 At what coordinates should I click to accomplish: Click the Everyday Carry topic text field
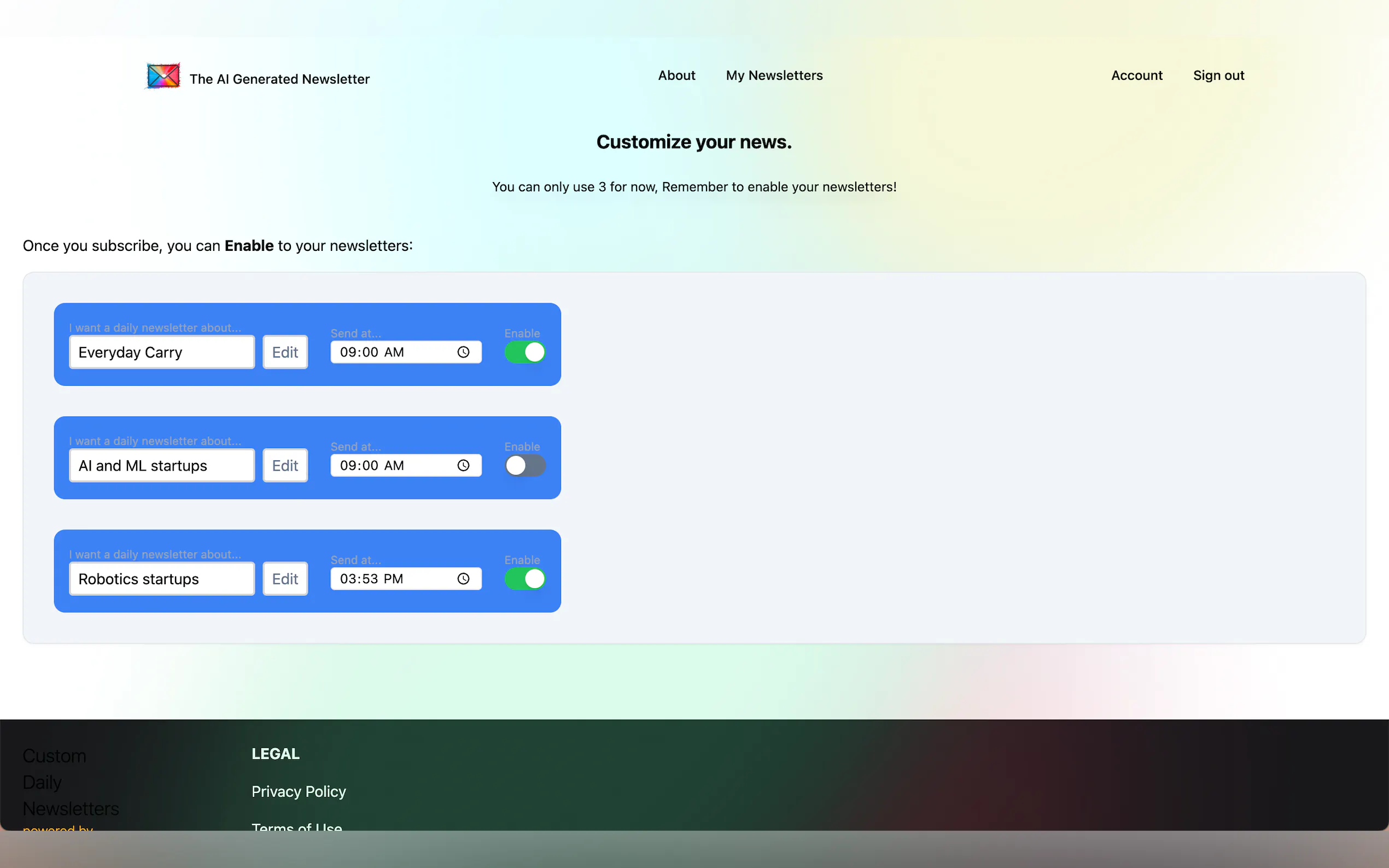pos(161,352)
